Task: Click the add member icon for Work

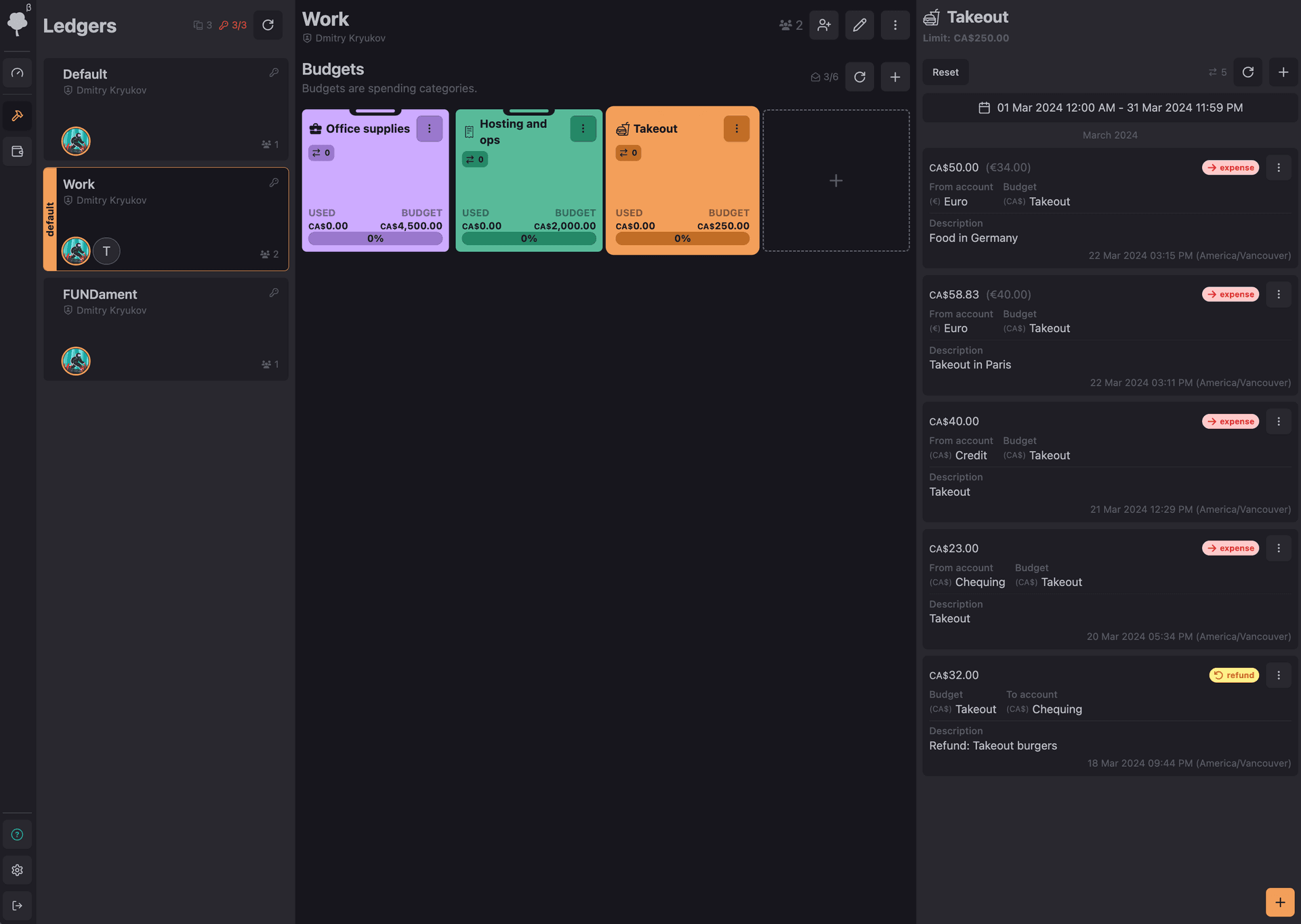Action: point(824,25)
